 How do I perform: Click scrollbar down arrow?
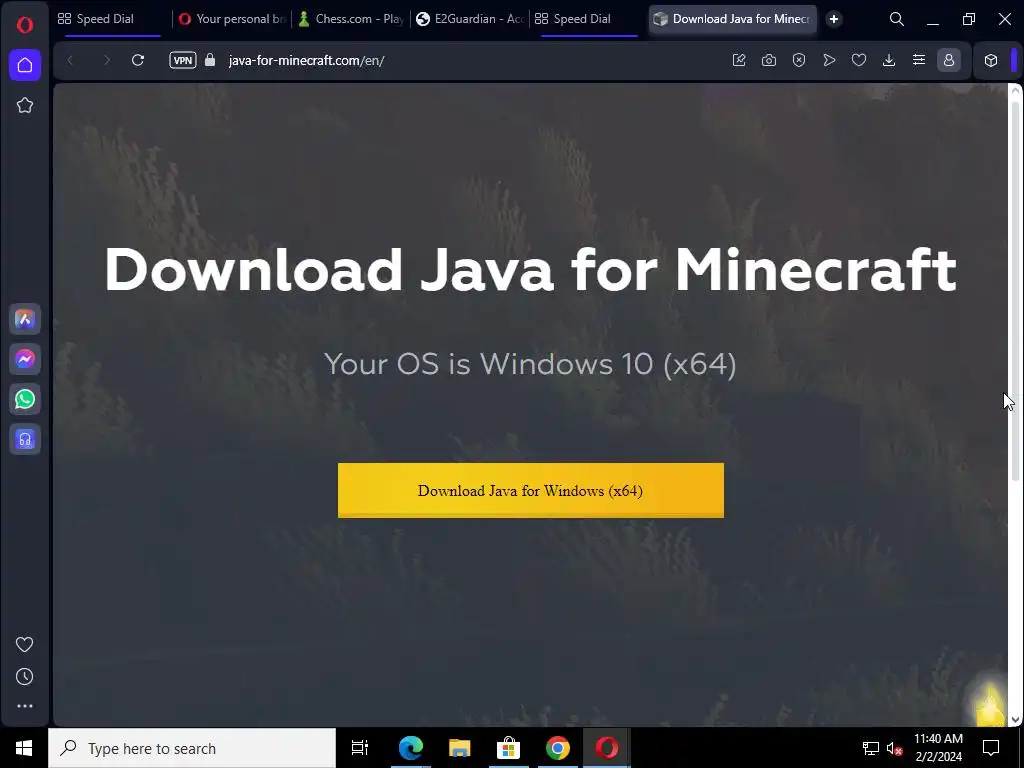point(1016,719)
